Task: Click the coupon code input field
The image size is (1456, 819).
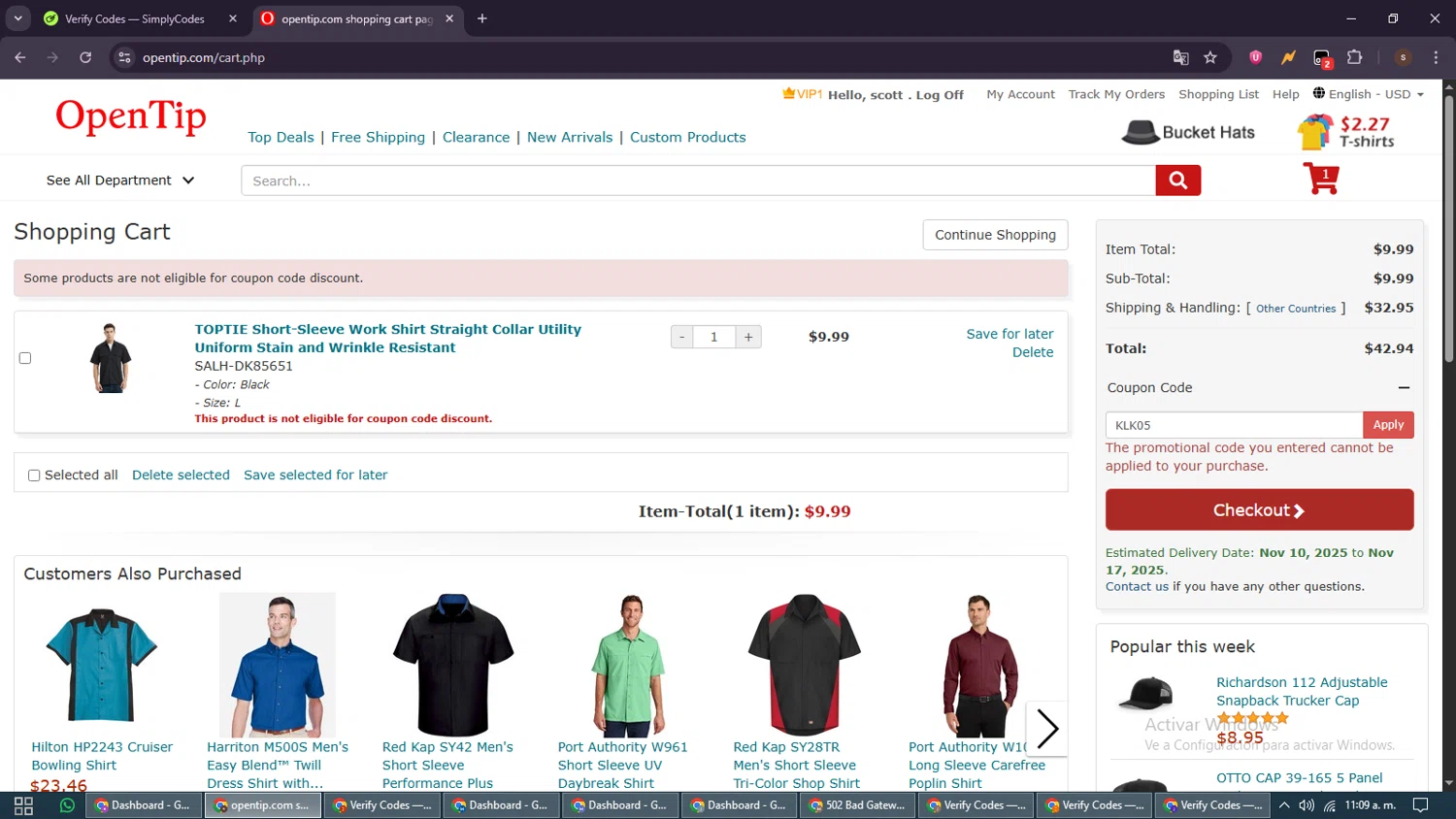Action: (1234, 425)
